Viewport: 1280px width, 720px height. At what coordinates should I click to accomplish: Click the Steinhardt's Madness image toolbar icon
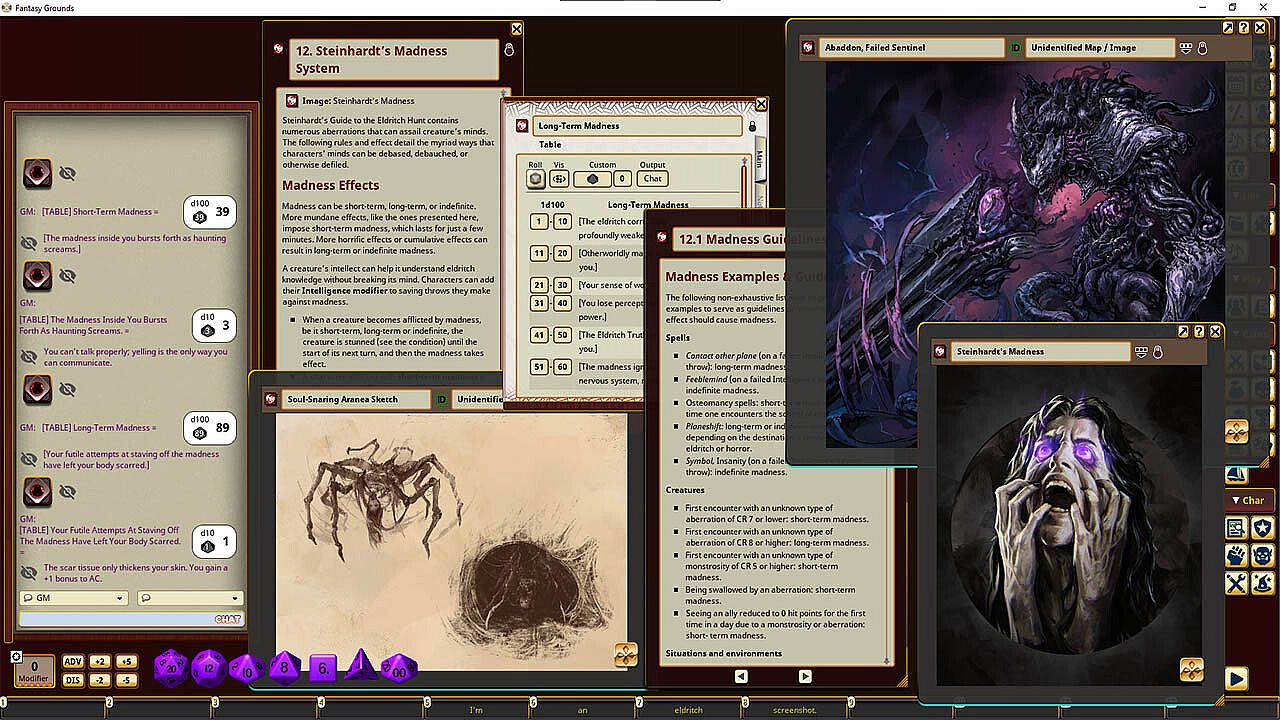1141,352
